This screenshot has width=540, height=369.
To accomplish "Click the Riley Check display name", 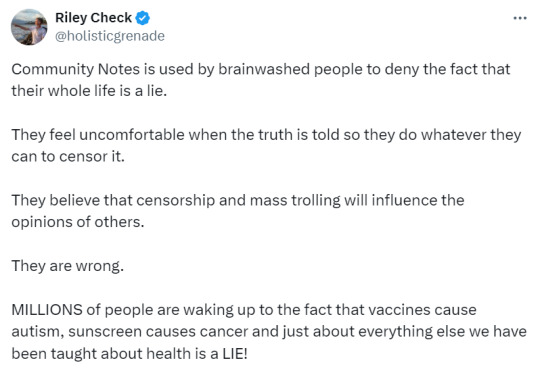I will pos(93,18).
